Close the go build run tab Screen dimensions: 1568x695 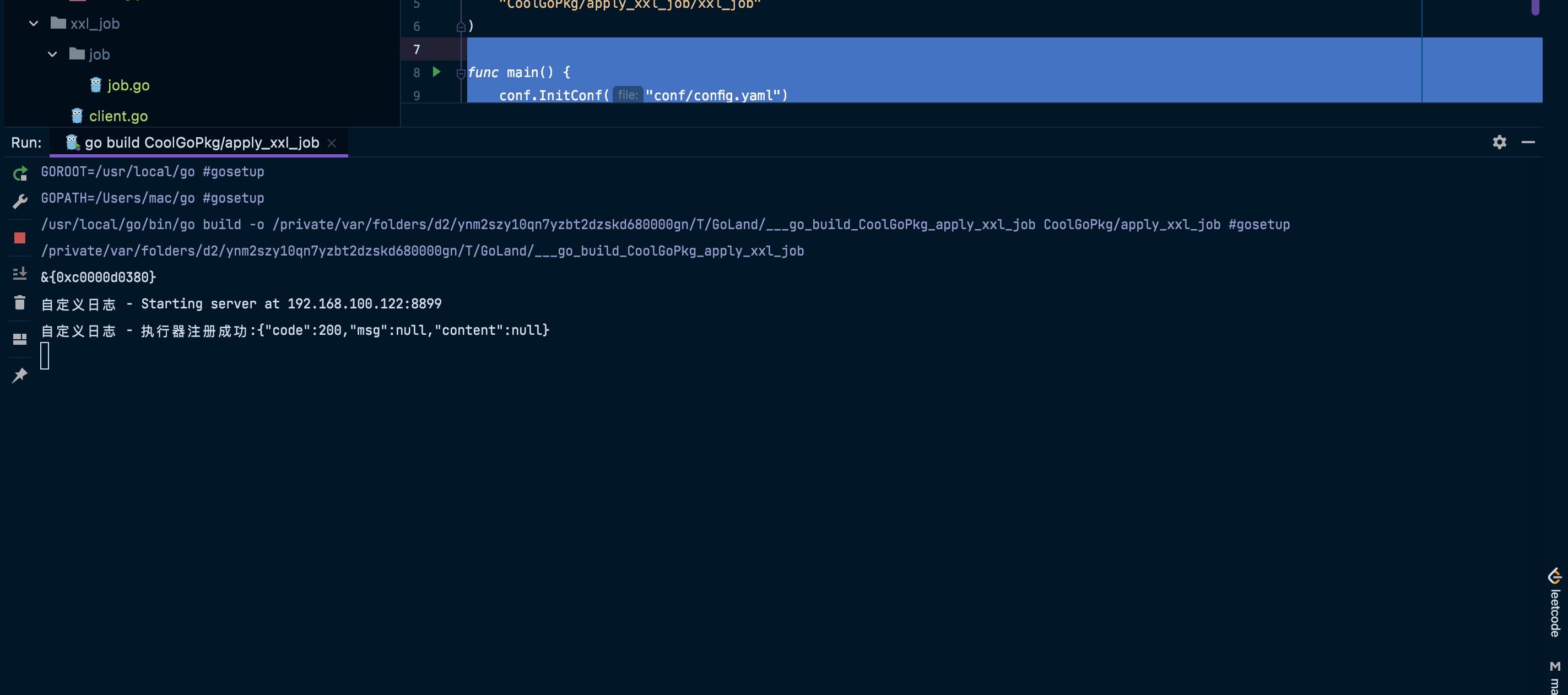(x=332, y=143)
